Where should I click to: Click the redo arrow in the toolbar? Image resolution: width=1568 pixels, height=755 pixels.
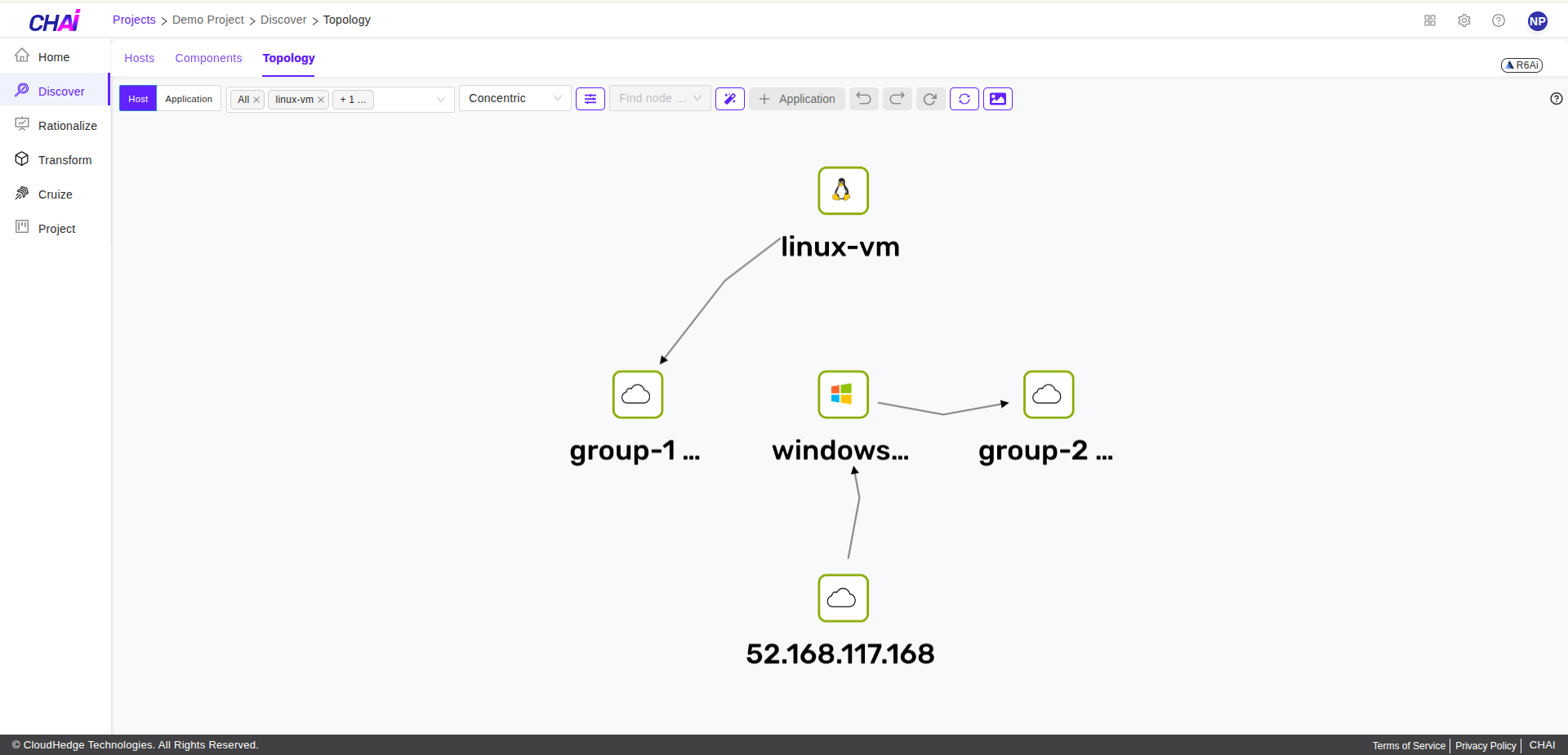(897, 98)
